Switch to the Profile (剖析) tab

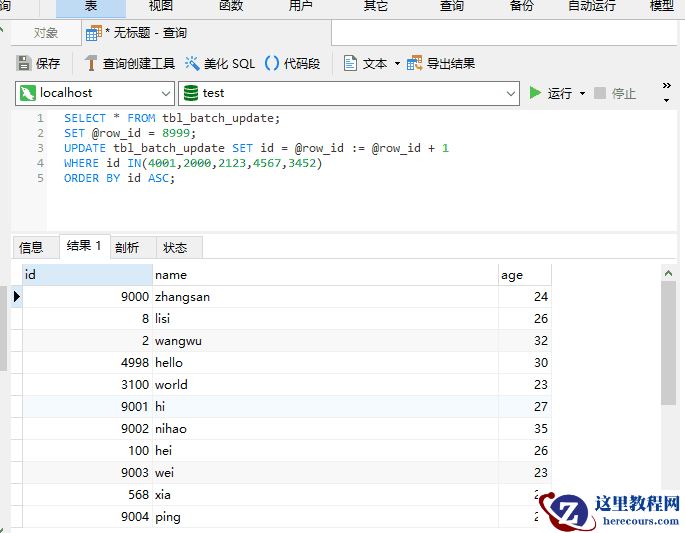(127, 247)
